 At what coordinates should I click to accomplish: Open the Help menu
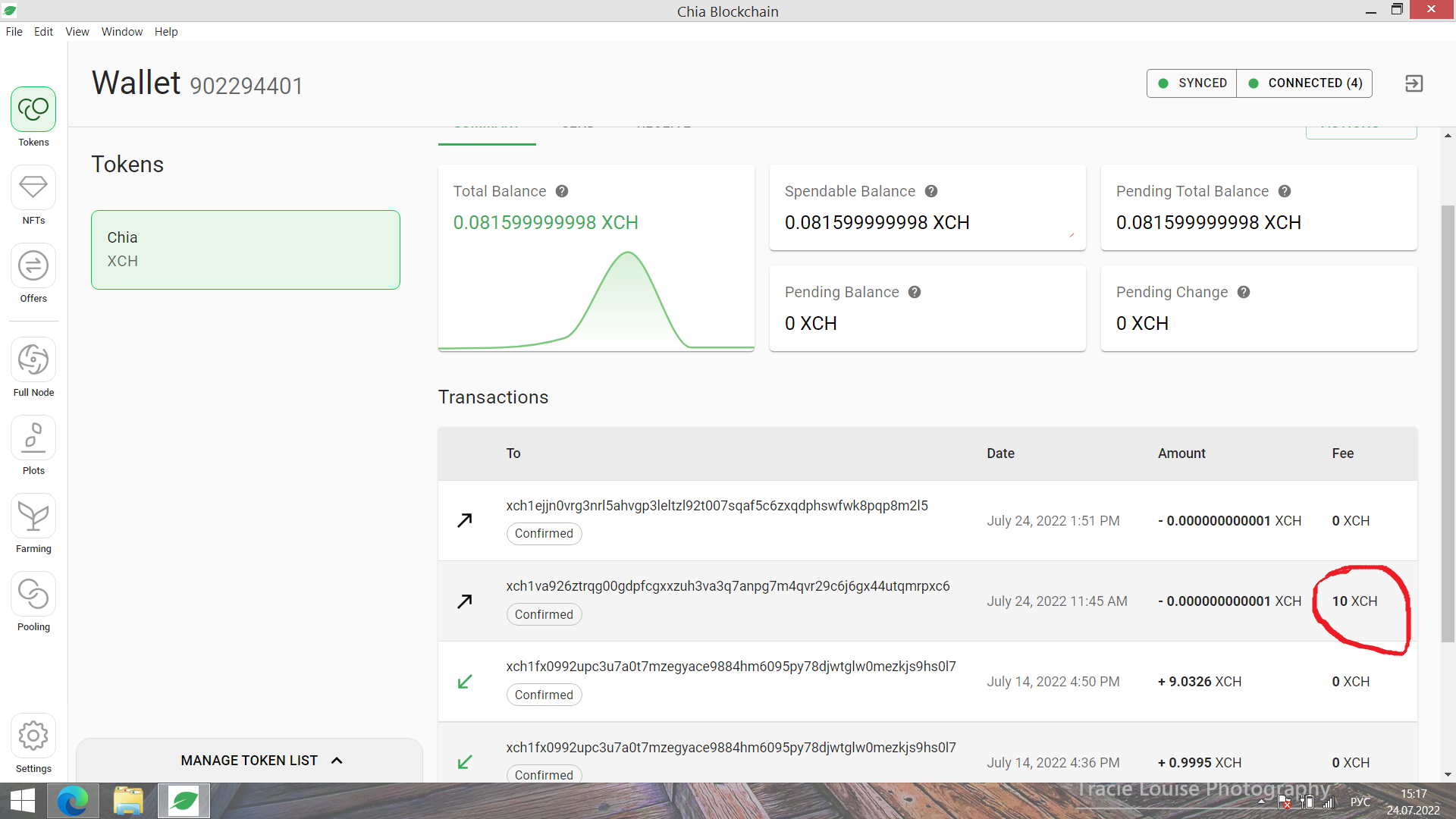click(x=166, y=32)
